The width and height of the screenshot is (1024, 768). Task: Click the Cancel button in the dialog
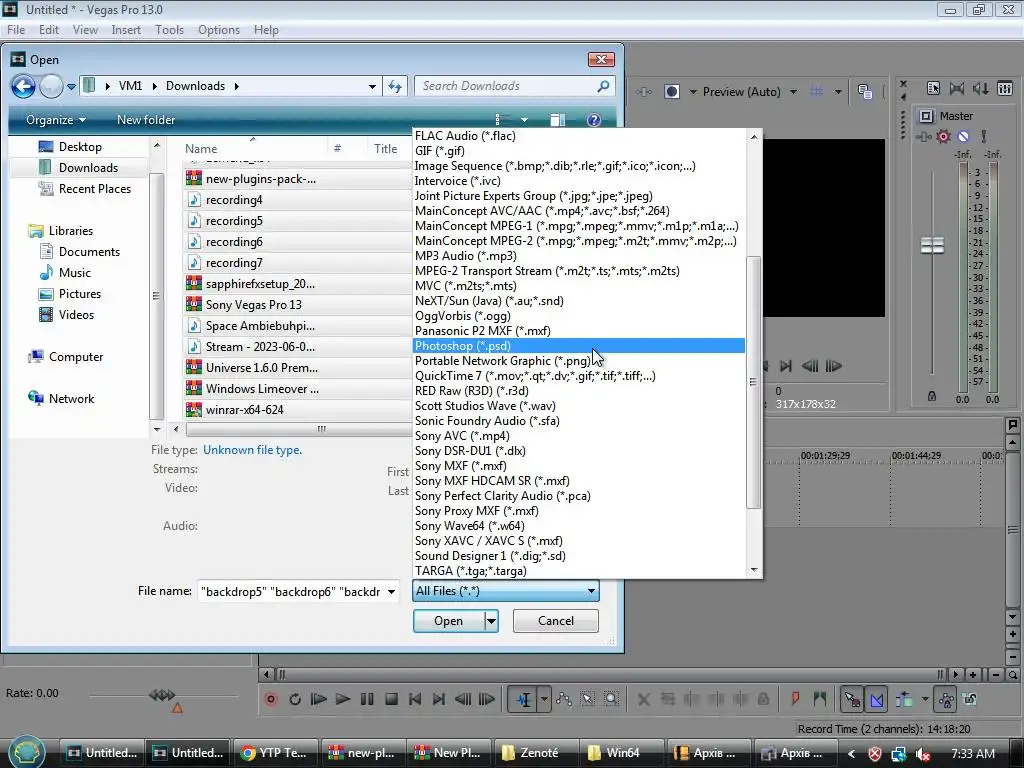pos(556,621)
